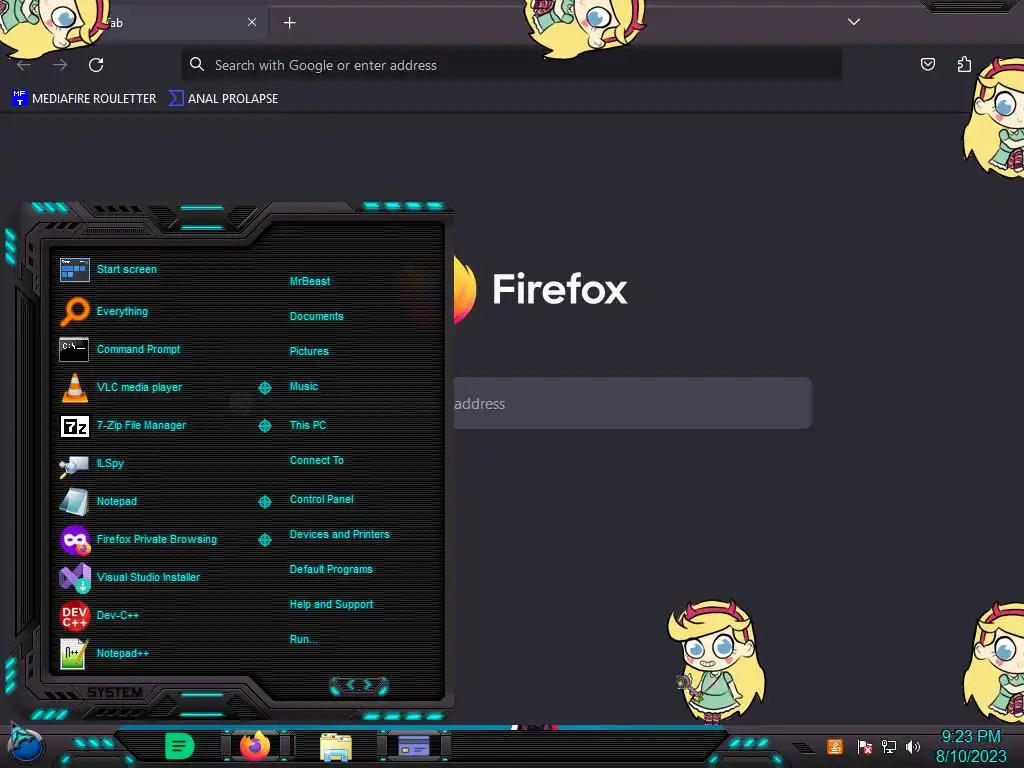Image resolution: width=1024 pixels, height=768 pixels.
Task: Click the Java tray icon
Action: tap(835, 746)
